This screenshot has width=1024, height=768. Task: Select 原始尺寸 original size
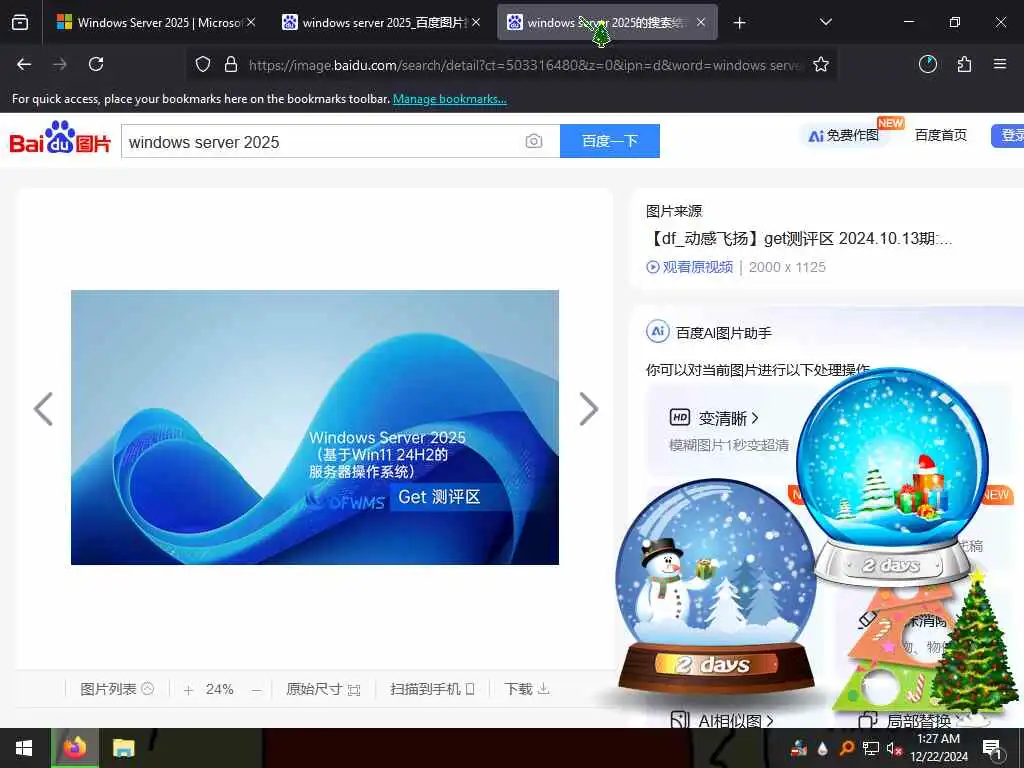tap(323, 689)
